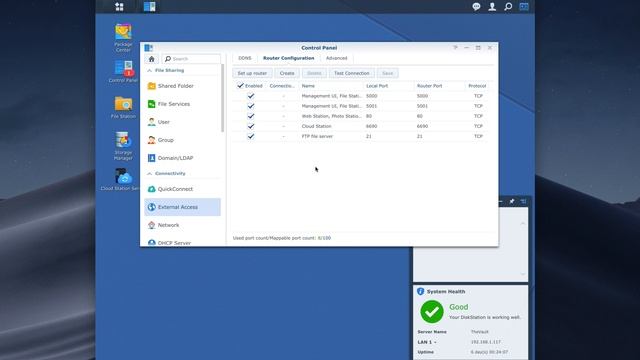Open User settings in sidebar
Image resolution: width=640 pixels, height=360 pixels.
(182, 122)
